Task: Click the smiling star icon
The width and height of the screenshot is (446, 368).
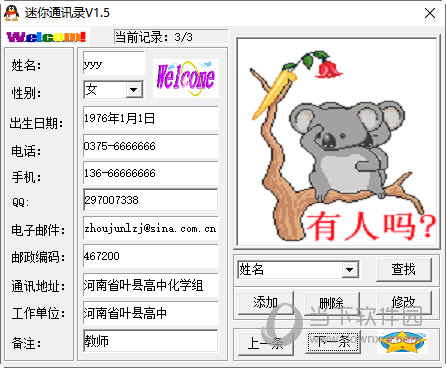Action: 402,342
